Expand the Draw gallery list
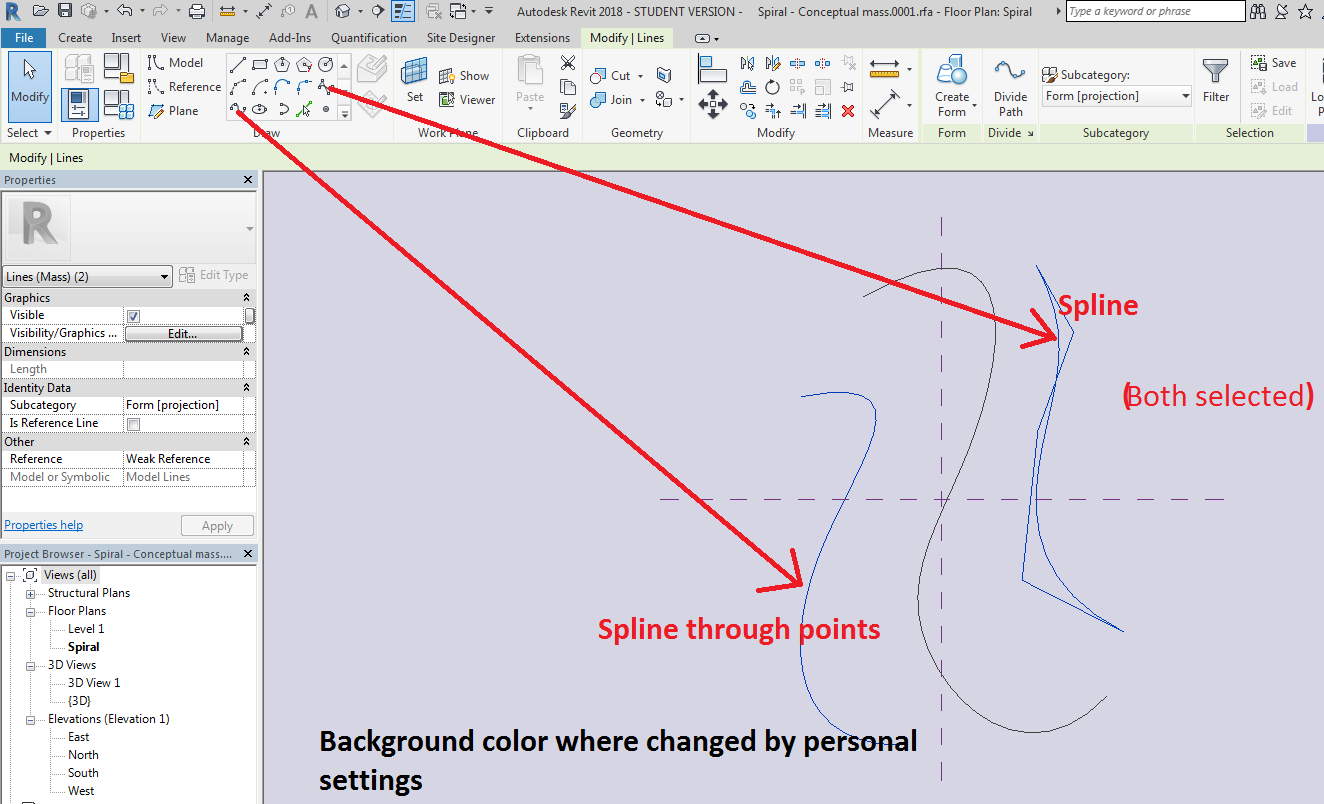The image size is (1324, 804). click(x=345, y=112)
